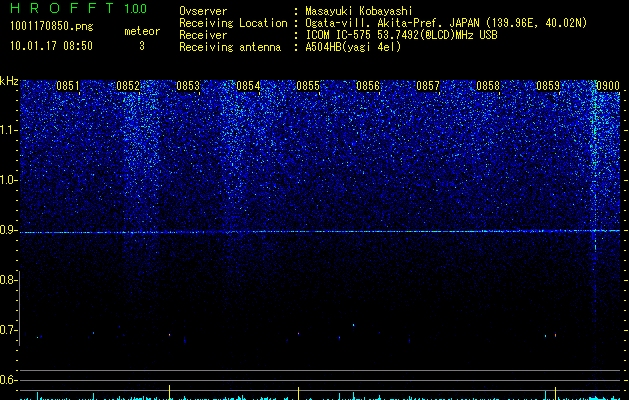Click the 0855 time label

point(308,85)
